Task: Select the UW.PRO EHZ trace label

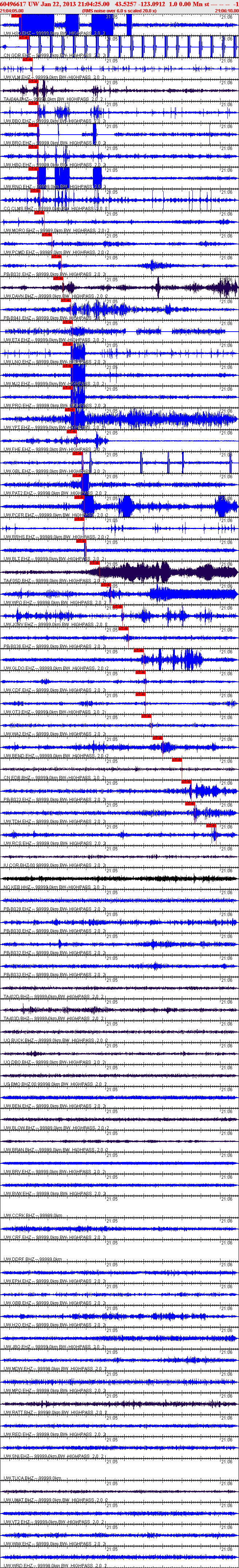Action: (55, 406)
